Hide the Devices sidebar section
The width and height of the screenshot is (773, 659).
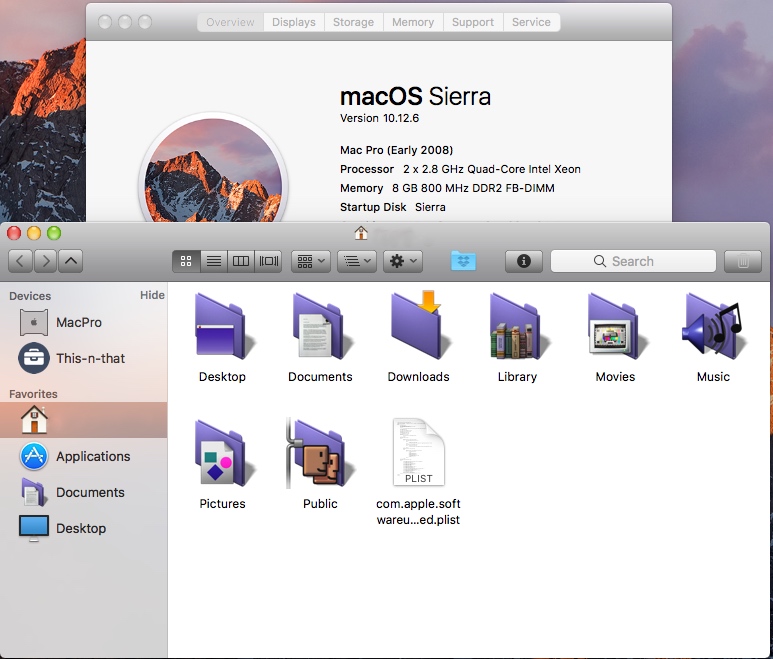tap(152, 295)
